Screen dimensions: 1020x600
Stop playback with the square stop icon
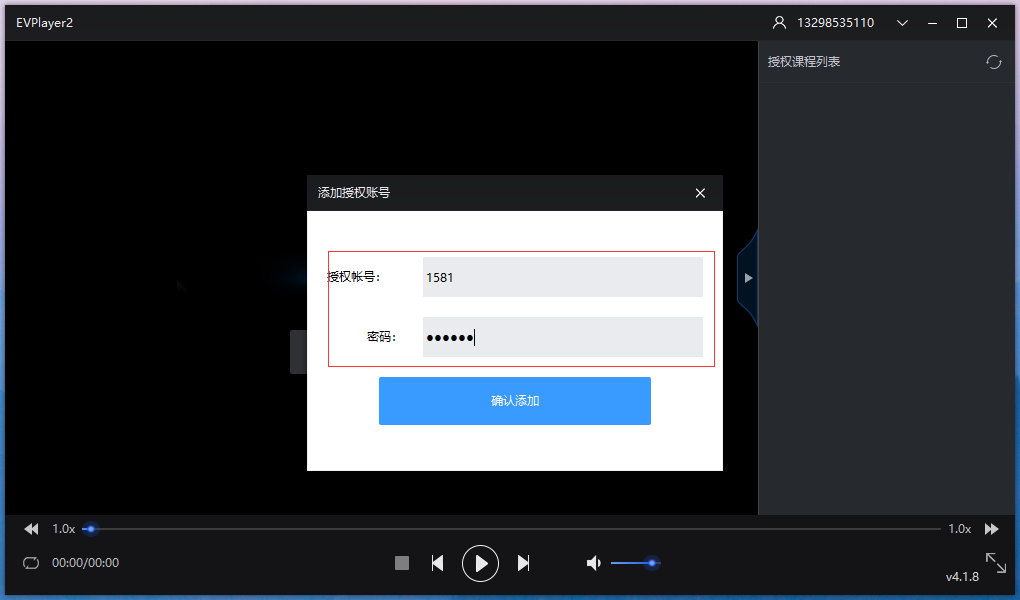(x=402, y=563)
